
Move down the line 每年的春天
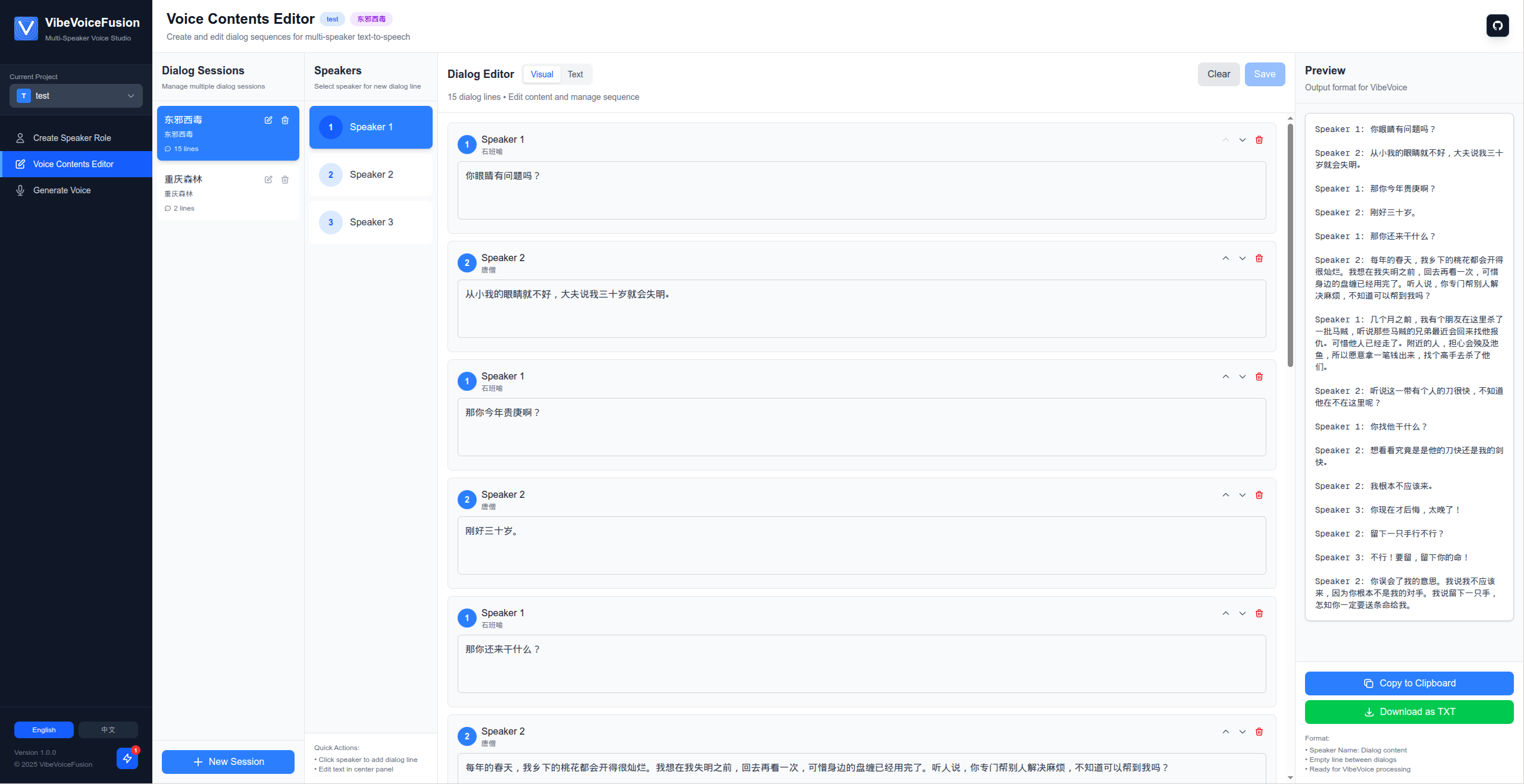(x=1243, y=732)
